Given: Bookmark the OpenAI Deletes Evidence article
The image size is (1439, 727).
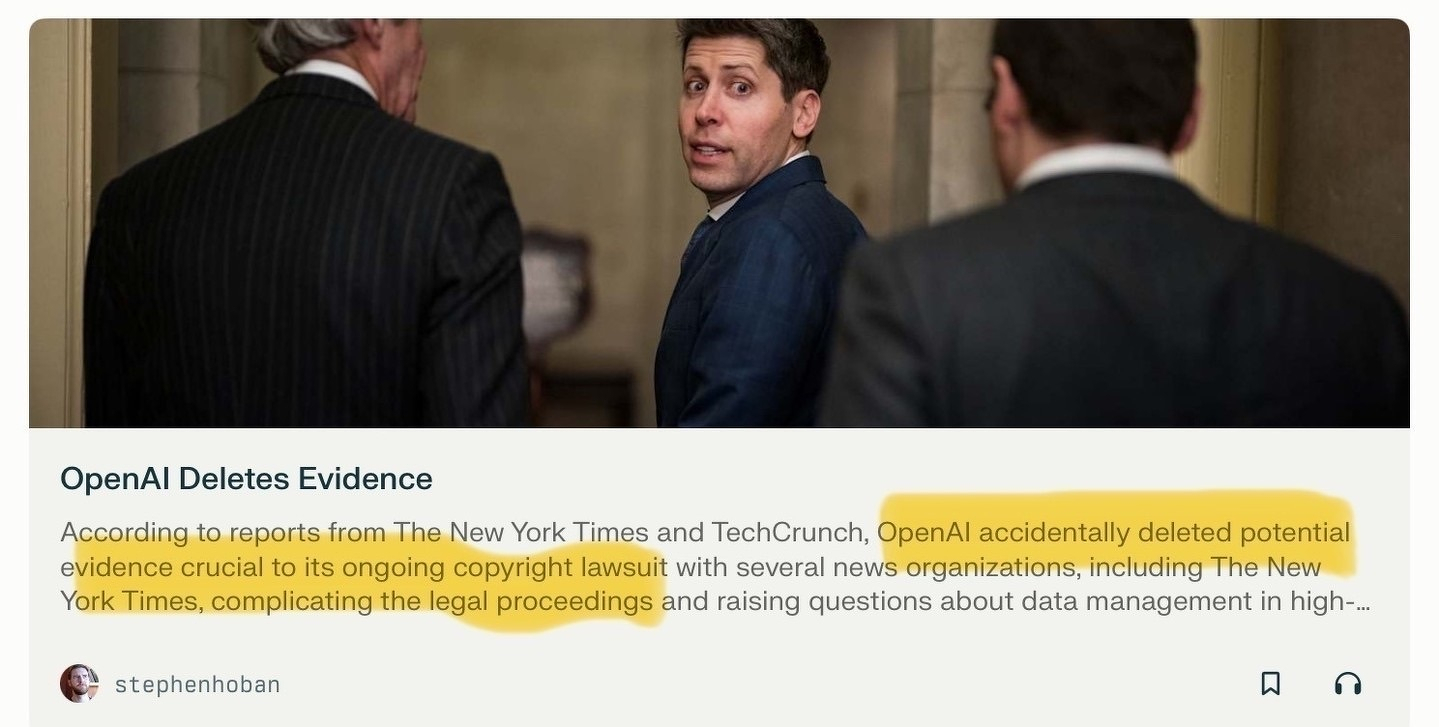Looking at the screenshot, I should (x=1270, y=684).
